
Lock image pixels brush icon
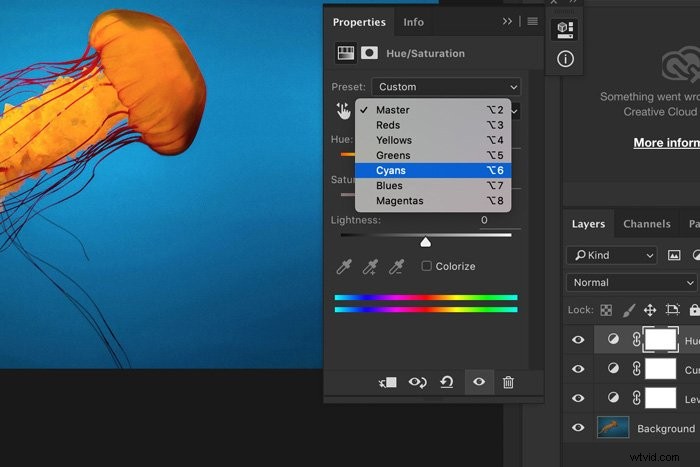pyautogui.click(x=629, y=310)
